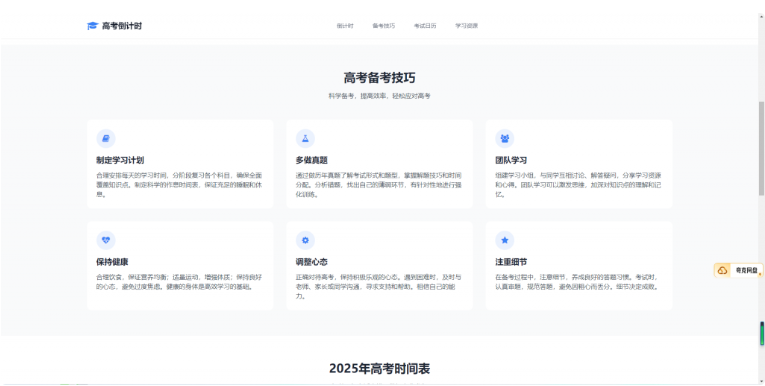
Task: Click the 2025年高考时间表 heading
Action: coord(380,369)
